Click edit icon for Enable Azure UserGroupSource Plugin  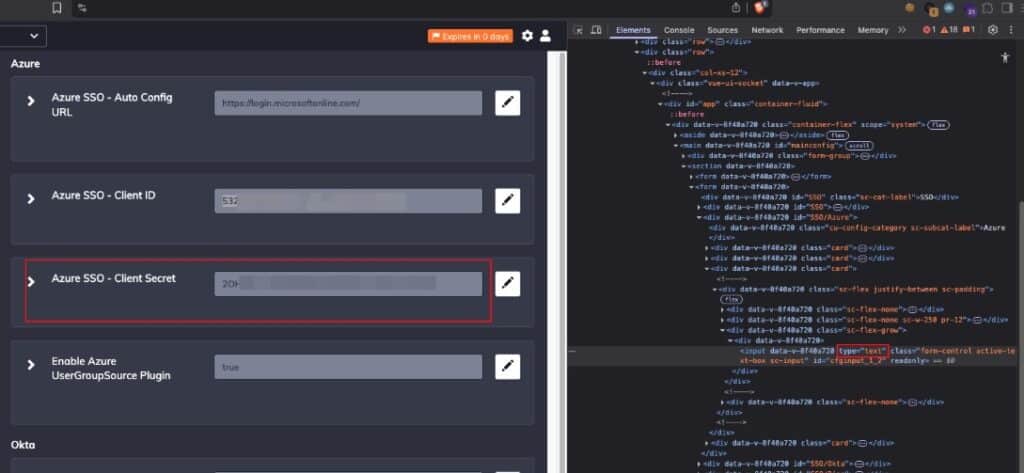507,367
